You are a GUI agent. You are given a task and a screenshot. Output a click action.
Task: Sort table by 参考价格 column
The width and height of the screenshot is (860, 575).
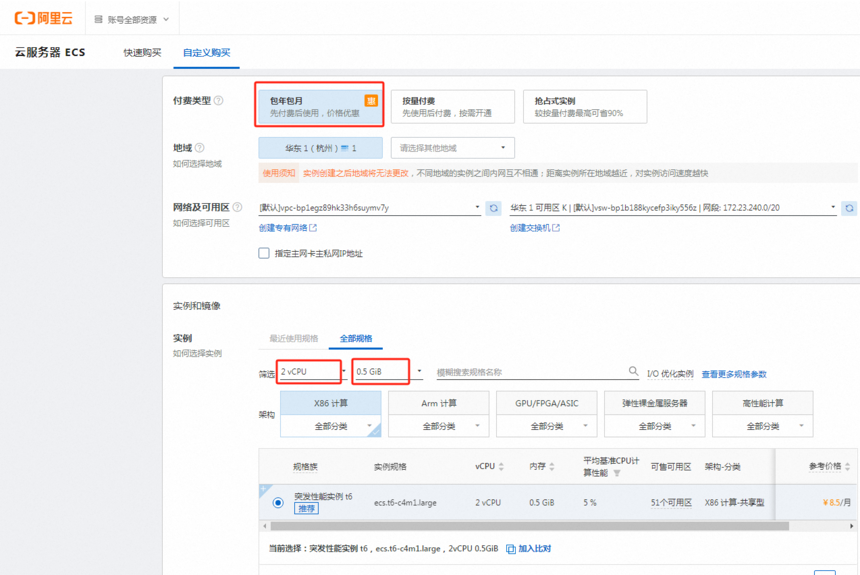(847, 466)
